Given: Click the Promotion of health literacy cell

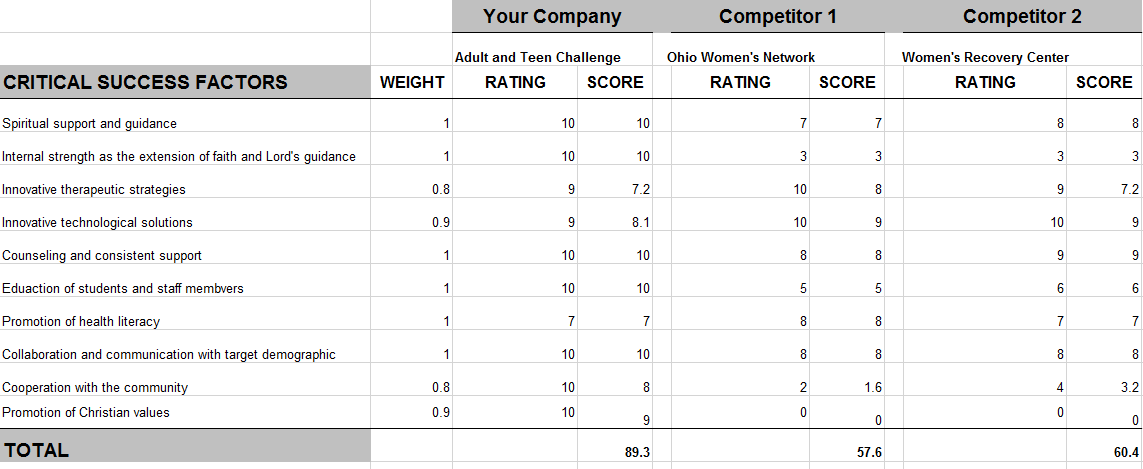Looking at the screenshot, I should point(81,321).
